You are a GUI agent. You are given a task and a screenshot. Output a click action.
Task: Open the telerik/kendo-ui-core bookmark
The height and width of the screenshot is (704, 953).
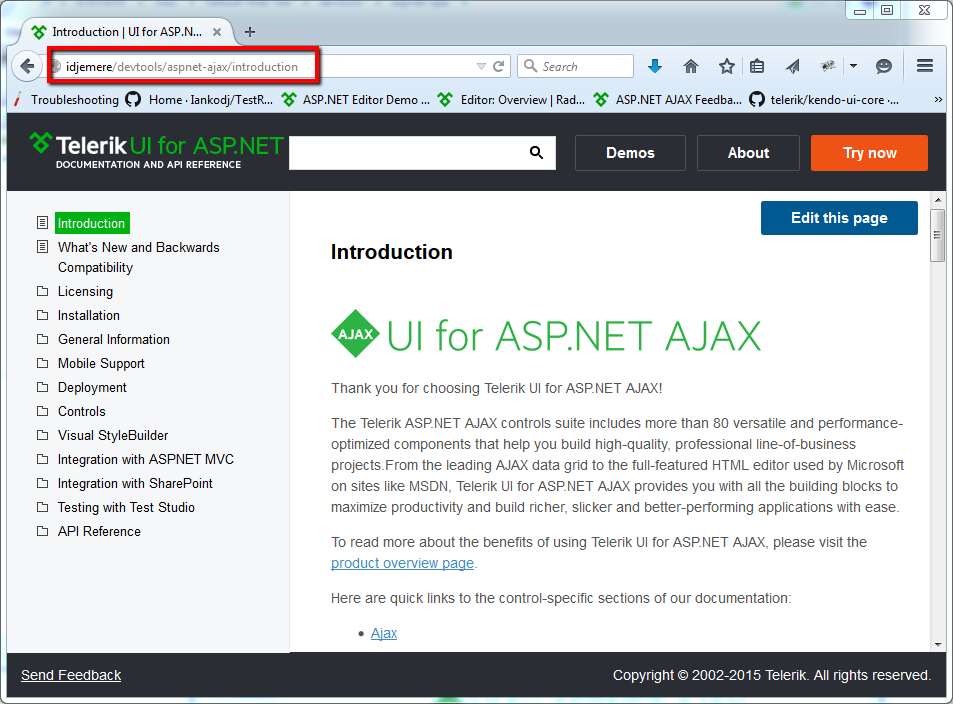click(824, 100)
